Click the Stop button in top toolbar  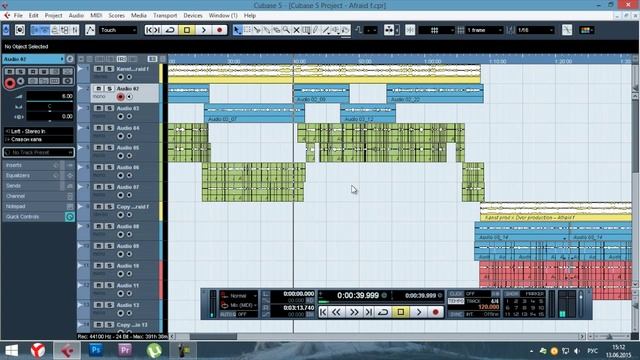point(187,30)
